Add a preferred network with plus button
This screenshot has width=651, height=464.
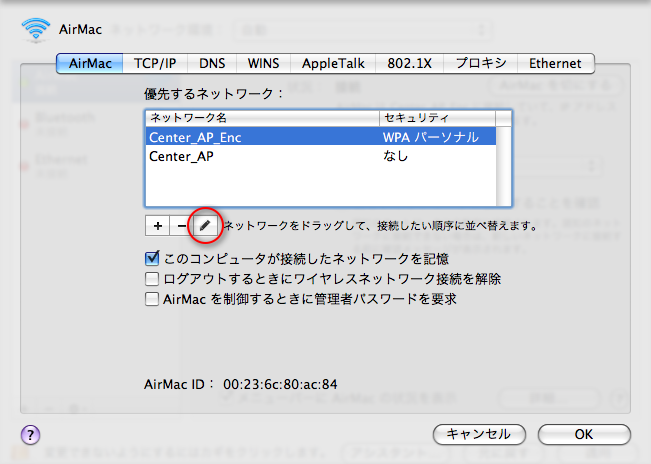157,226
